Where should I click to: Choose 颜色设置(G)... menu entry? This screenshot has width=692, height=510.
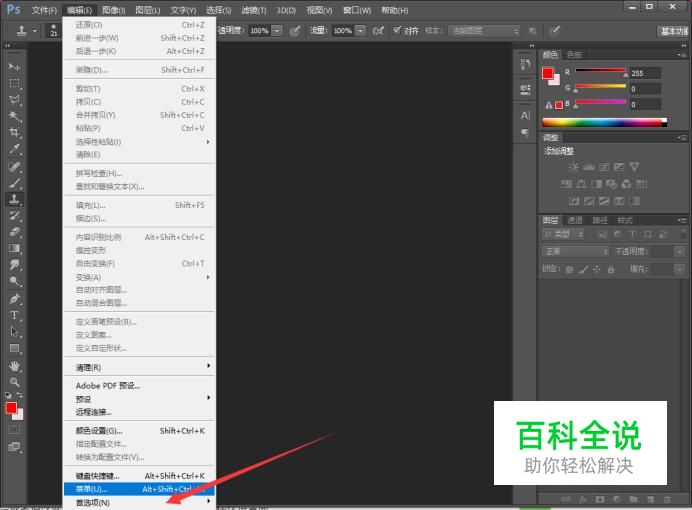pyautogui.click(x=139, y=431)
